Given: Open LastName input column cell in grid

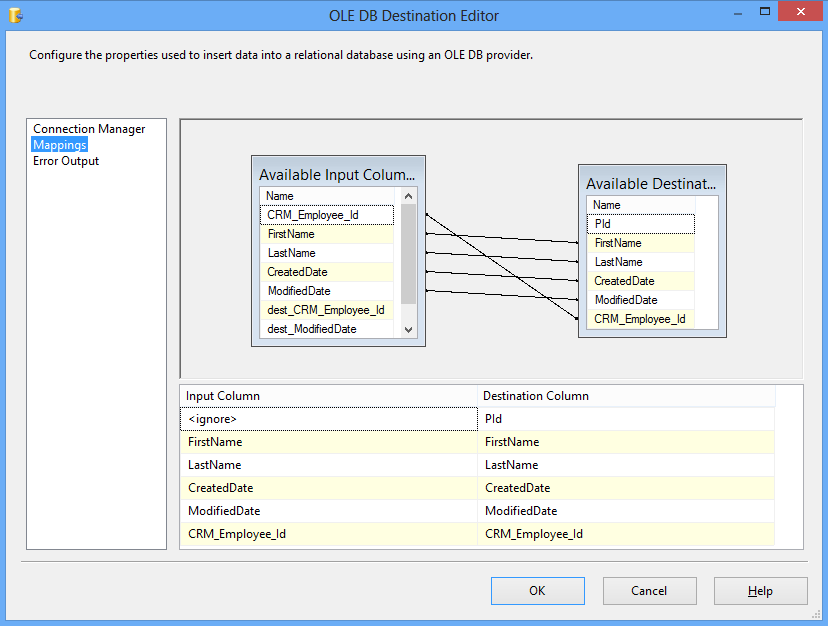Looking at the screenshot, I should 329,465.
